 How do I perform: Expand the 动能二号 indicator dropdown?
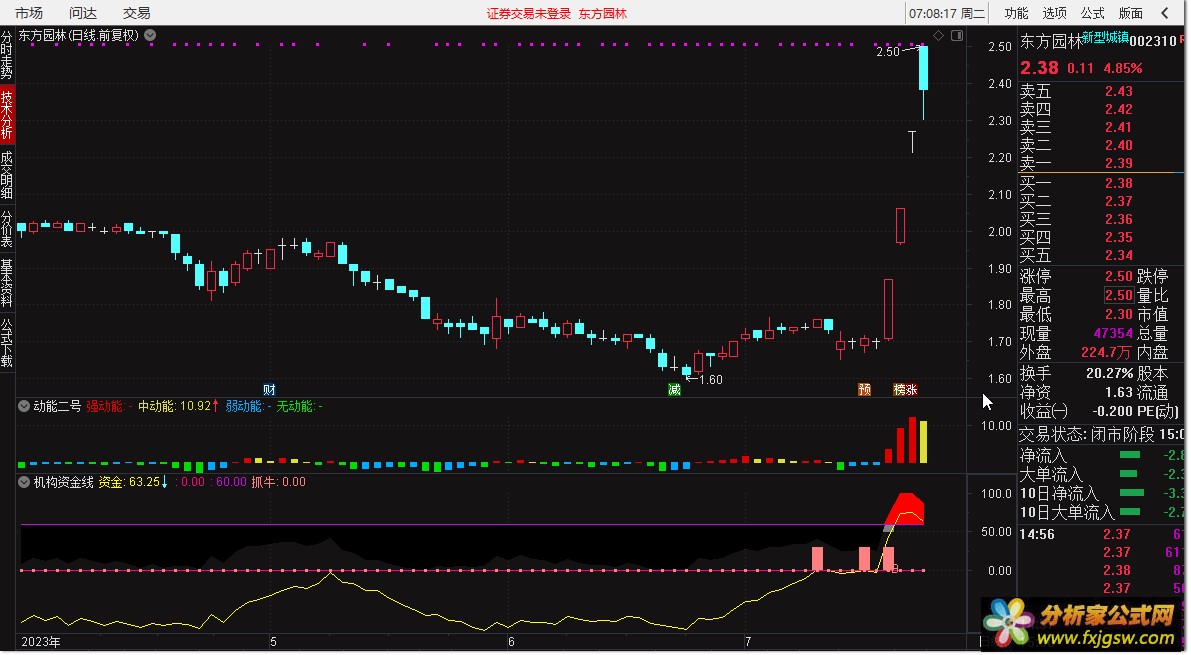click(x=24, y=407)
